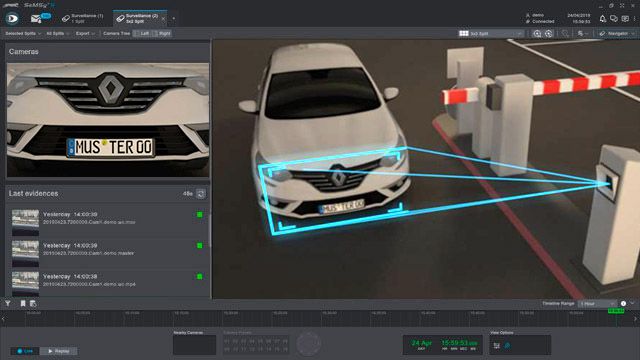This screenshot has height=360, width=640.
Task: Open the chat bubbles icon
Action: pyautogui.click(x=613, y=18)
